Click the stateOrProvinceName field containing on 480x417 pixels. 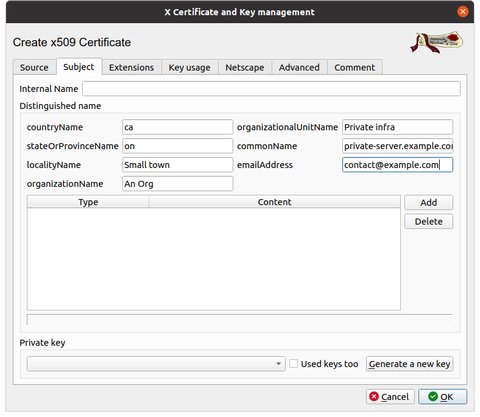click(x=177, y=146)
